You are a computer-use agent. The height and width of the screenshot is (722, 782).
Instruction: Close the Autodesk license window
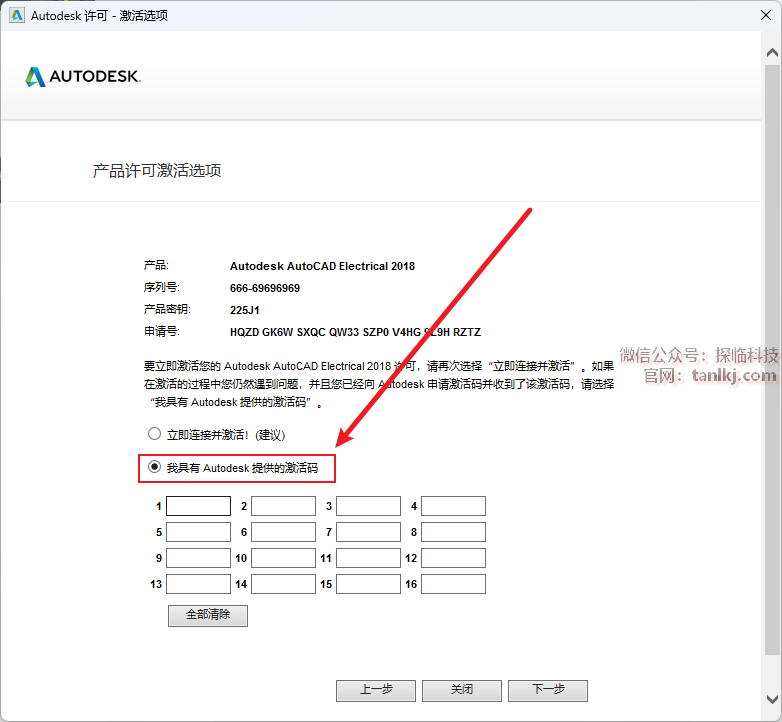[x=766, y=15]
